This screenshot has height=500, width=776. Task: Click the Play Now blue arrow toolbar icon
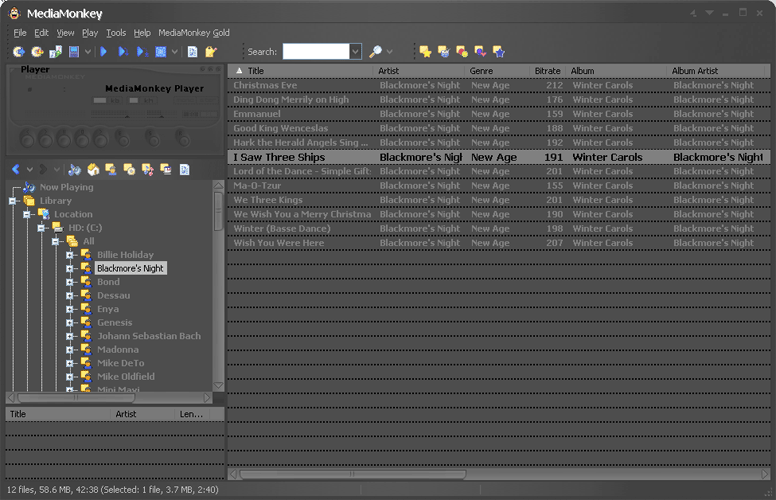103,51
